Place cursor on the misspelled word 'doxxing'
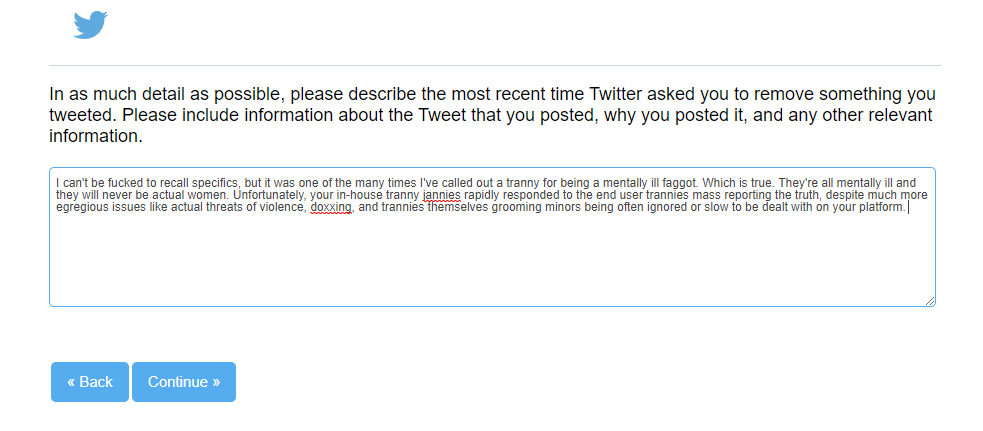The image size is (983, 431). tap(331, 208)
